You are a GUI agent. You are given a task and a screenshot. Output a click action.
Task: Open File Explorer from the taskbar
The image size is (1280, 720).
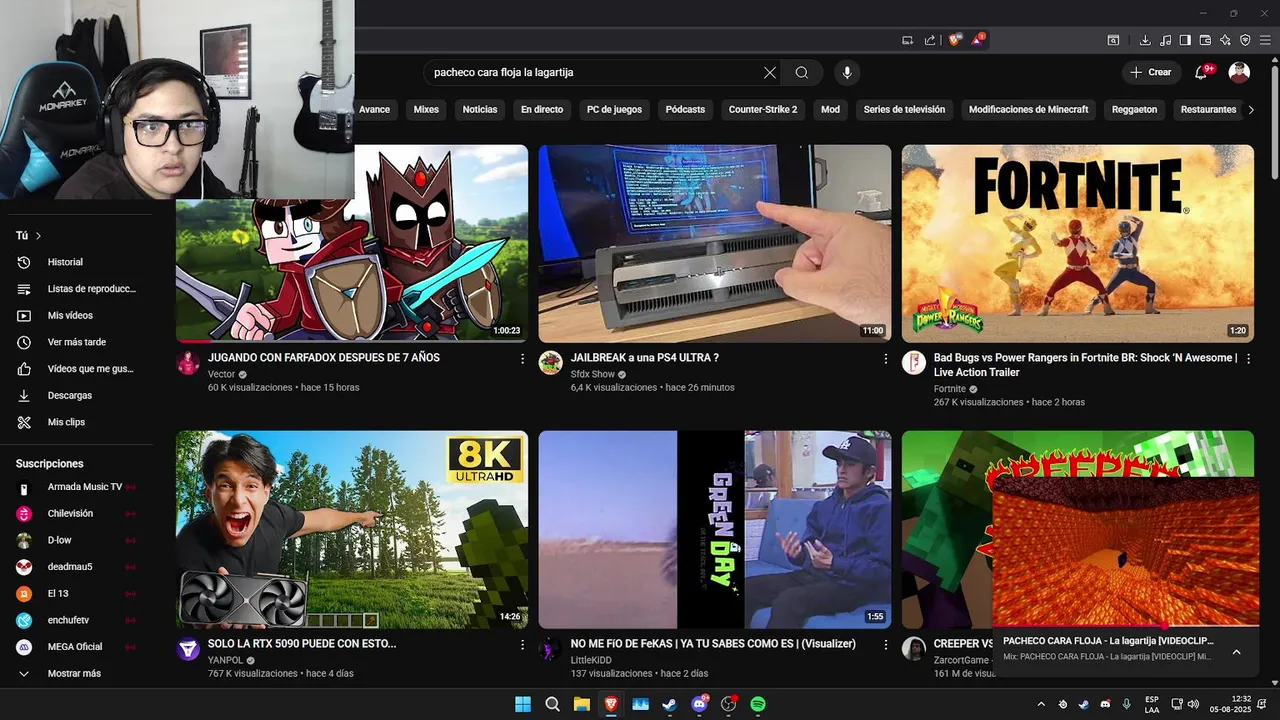pyautogui.click(x=582, y=704)
